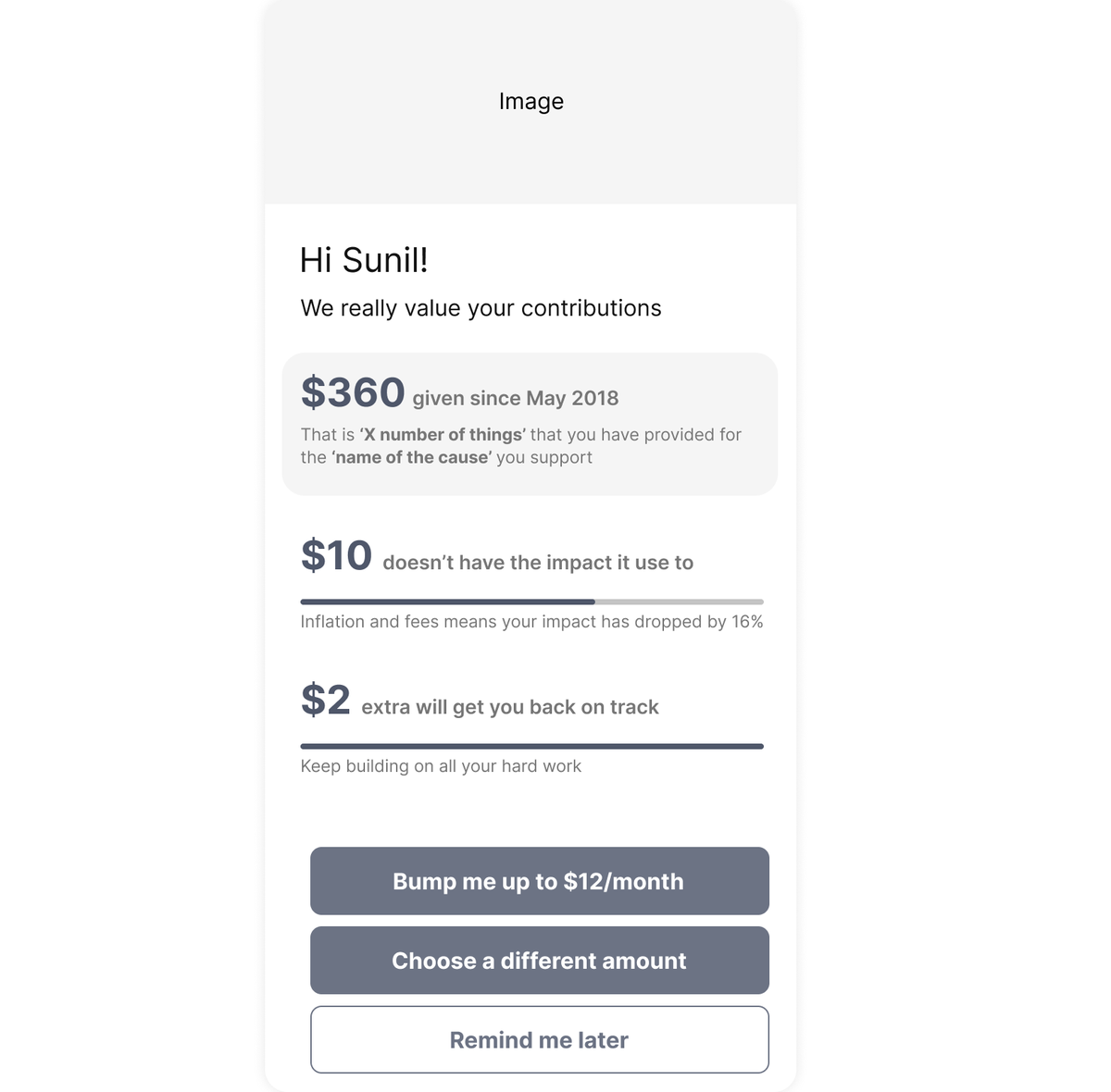Click the "$10" amount figure
The height and width of the screenshot is (1092, 1111).
click(336, 556)
